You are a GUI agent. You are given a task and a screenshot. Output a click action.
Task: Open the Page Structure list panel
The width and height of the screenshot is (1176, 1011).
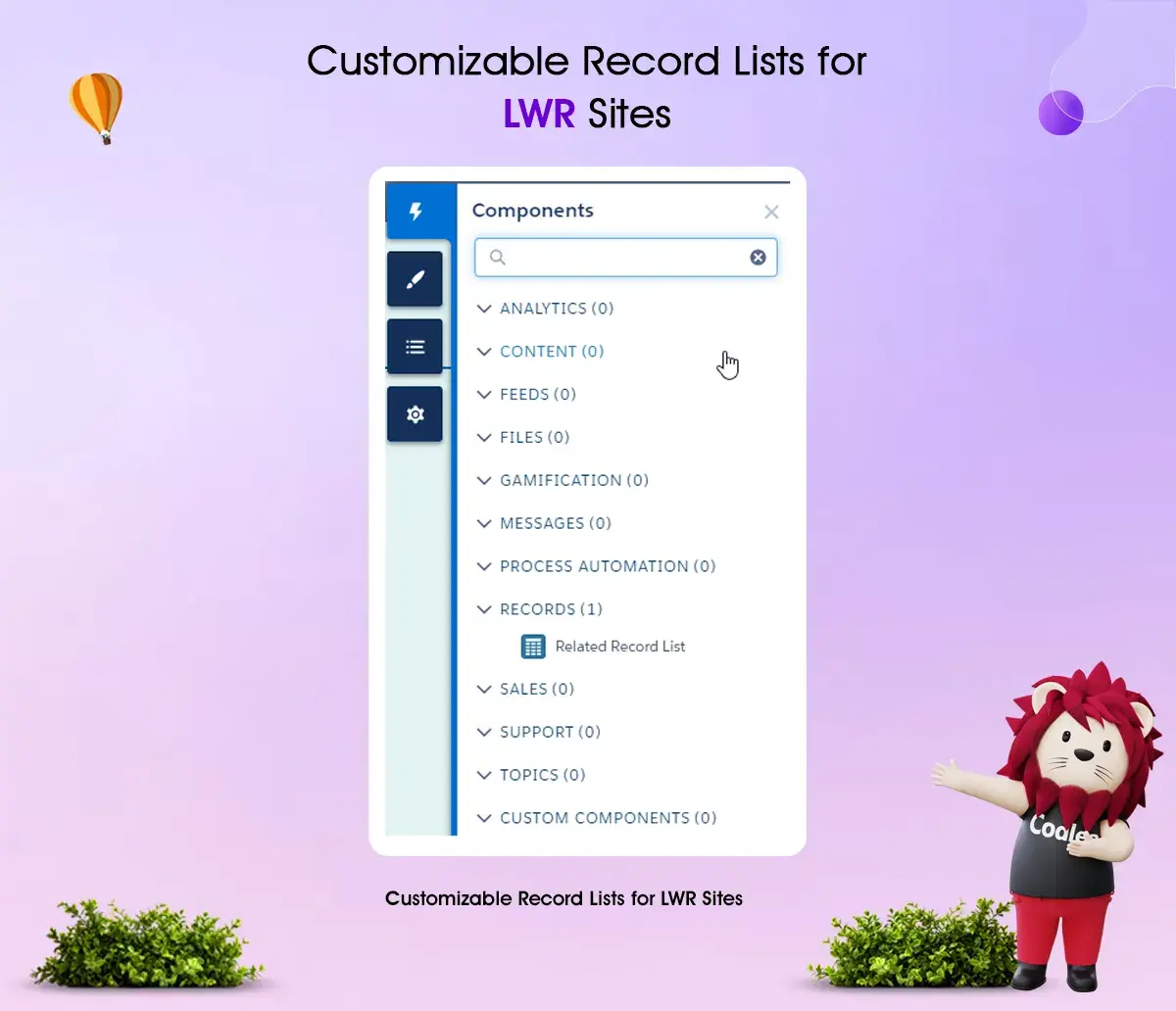416,347
